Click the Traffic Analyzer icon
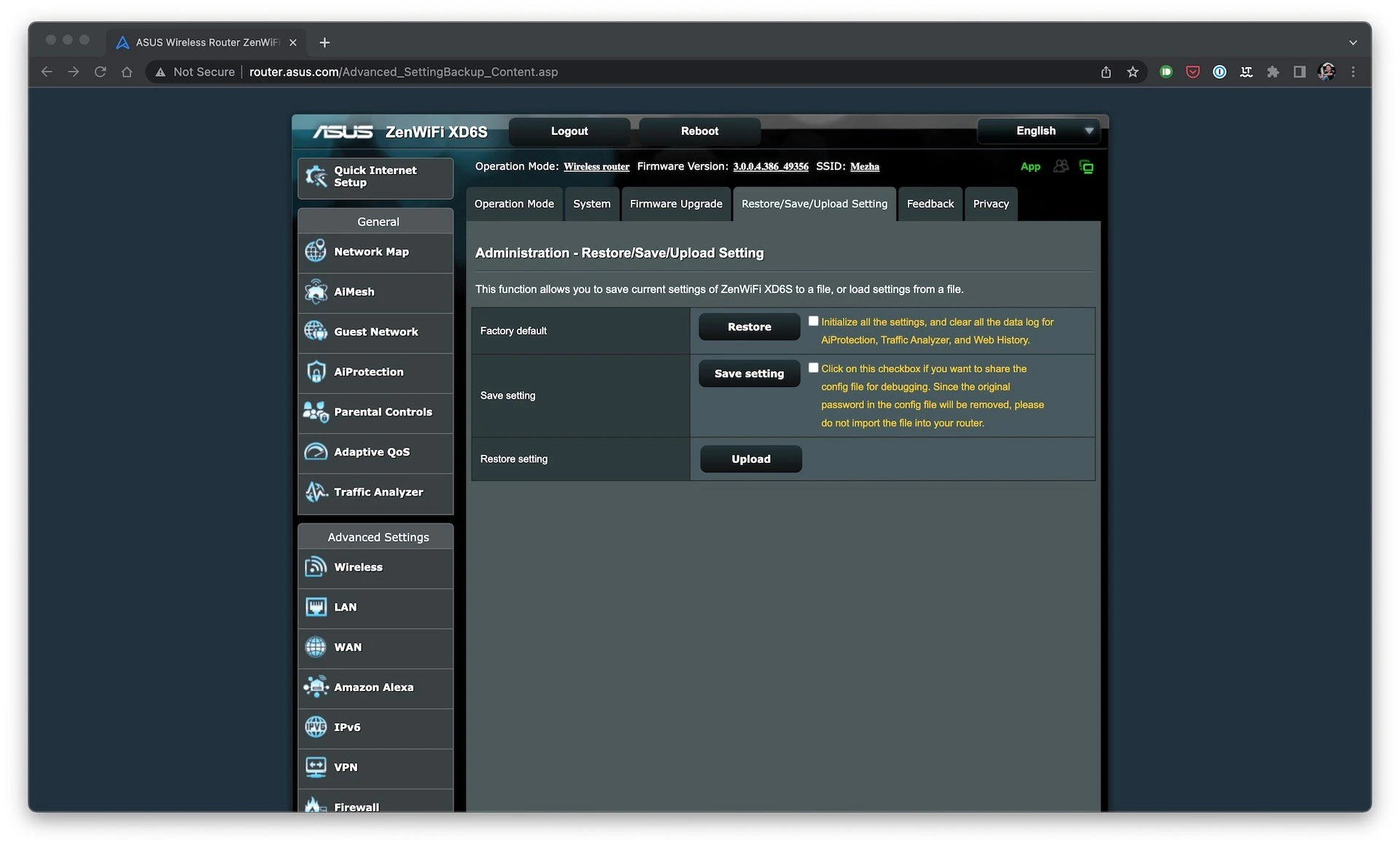Image resolution: width=1400 pixels, height=847 pixels. [316, 492]
